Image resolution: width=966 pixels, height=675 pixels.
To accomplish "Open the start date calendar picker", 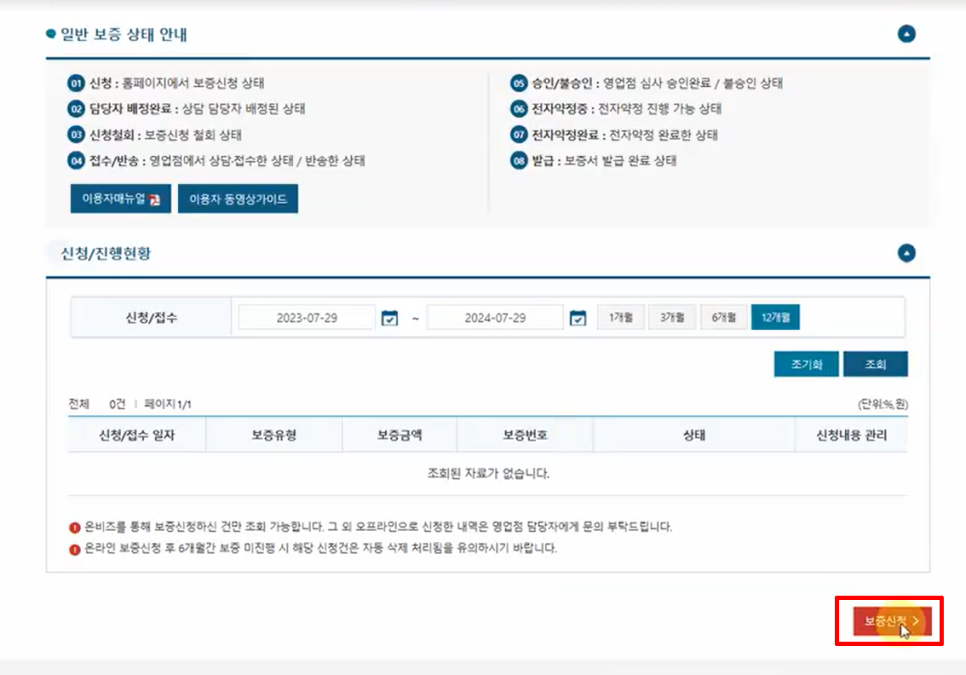I will (x=390, y=318).
